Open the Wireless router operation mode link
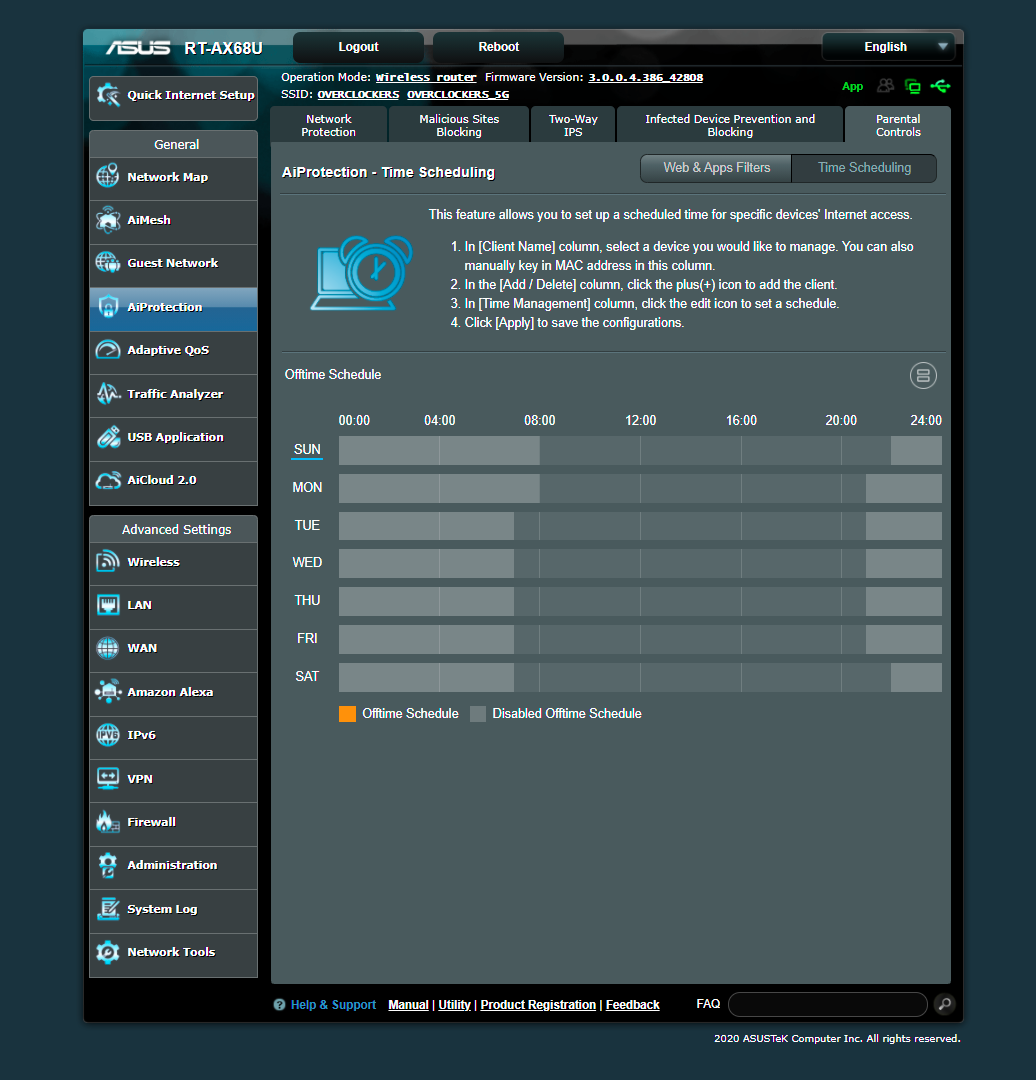The height and width of the screenshot is (1080, 1036). coord(426,77)
